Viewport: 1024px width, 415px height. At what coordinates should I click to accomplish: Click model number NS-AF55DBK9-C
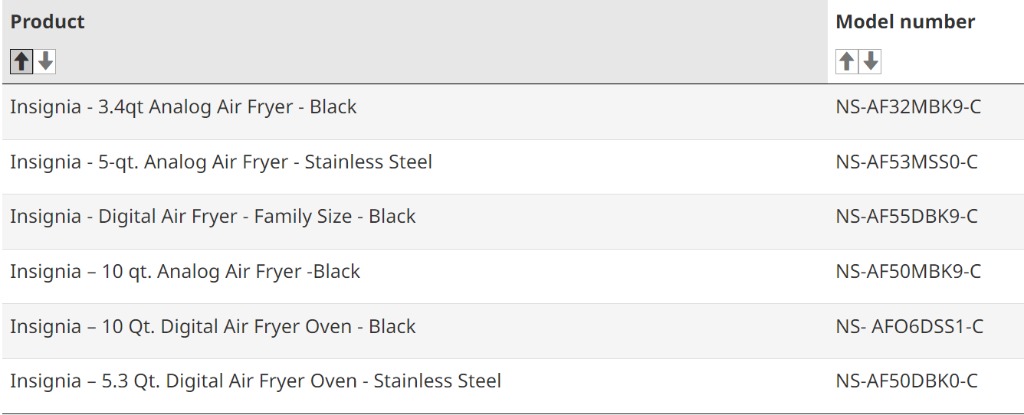[906, 216]
